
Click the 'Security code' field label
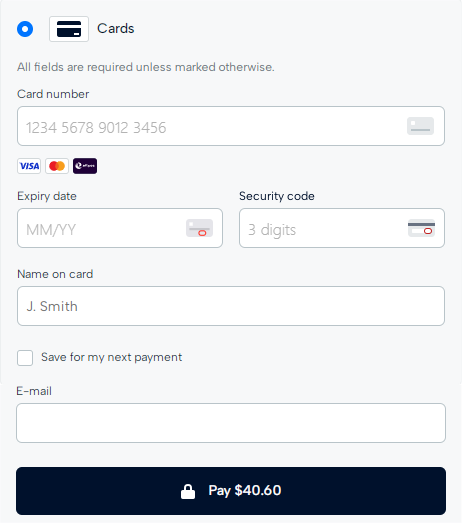tap(277, 196)
